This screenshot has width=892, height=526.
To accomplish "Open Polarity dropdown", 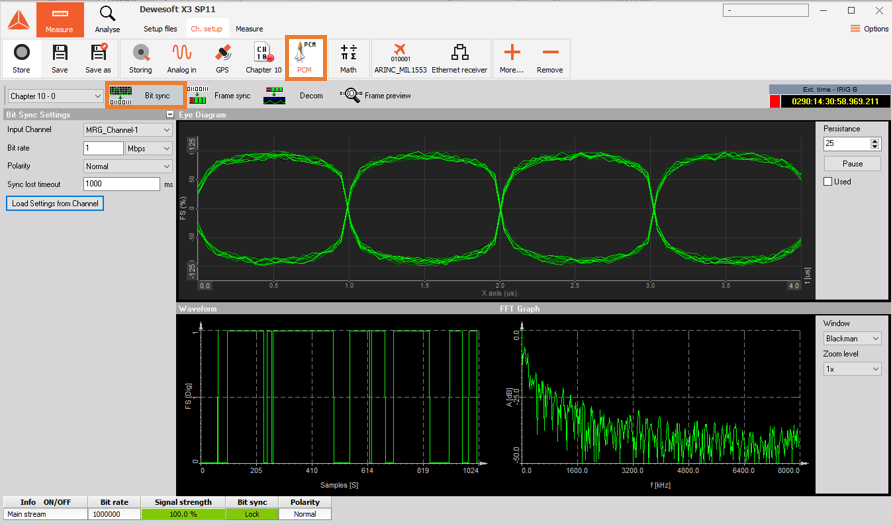I will pyautogui.click(x=127, y=166).
